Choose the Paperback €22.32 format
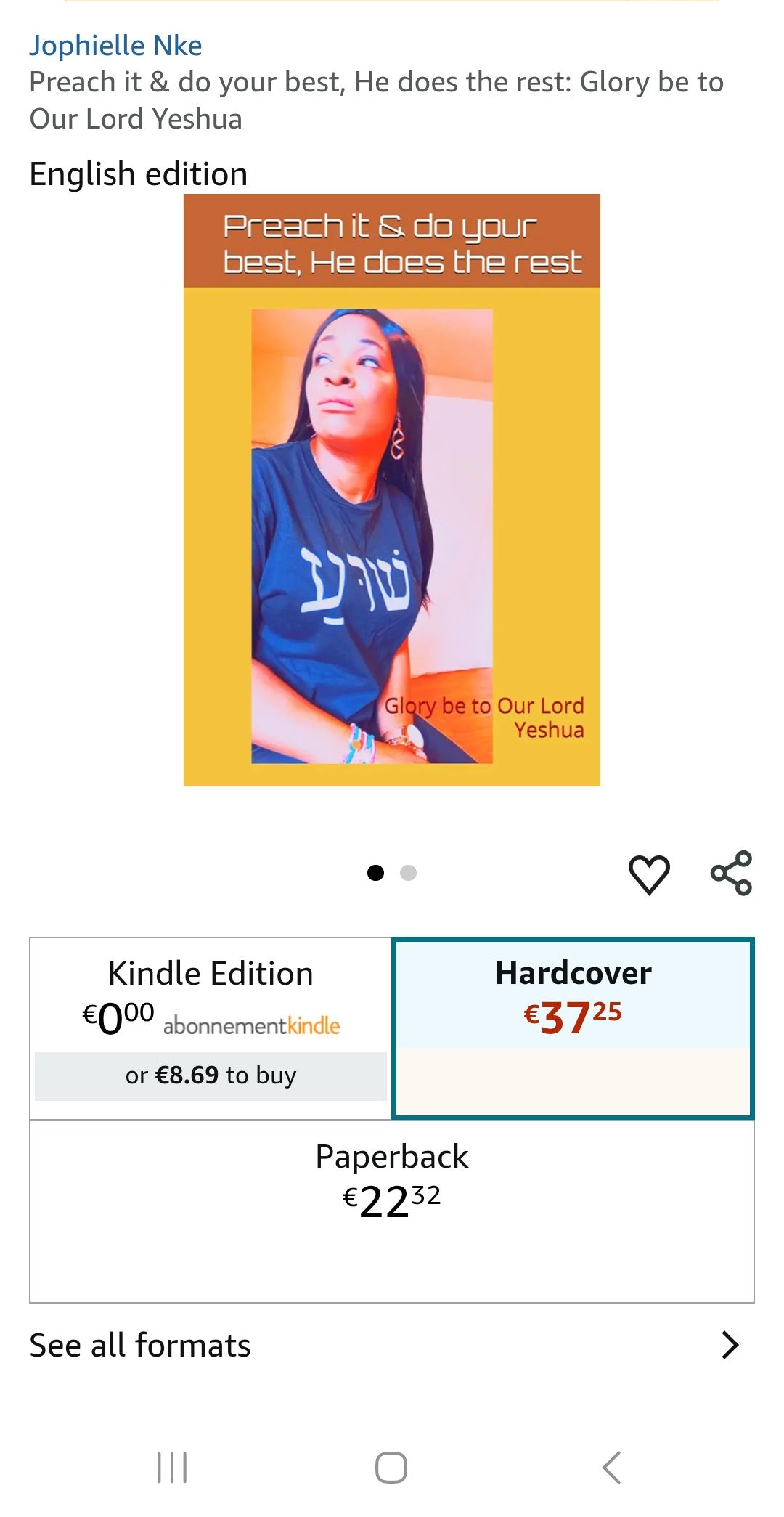The image size is (784, 1517). pyautogui.click(x=392, y=1211)
